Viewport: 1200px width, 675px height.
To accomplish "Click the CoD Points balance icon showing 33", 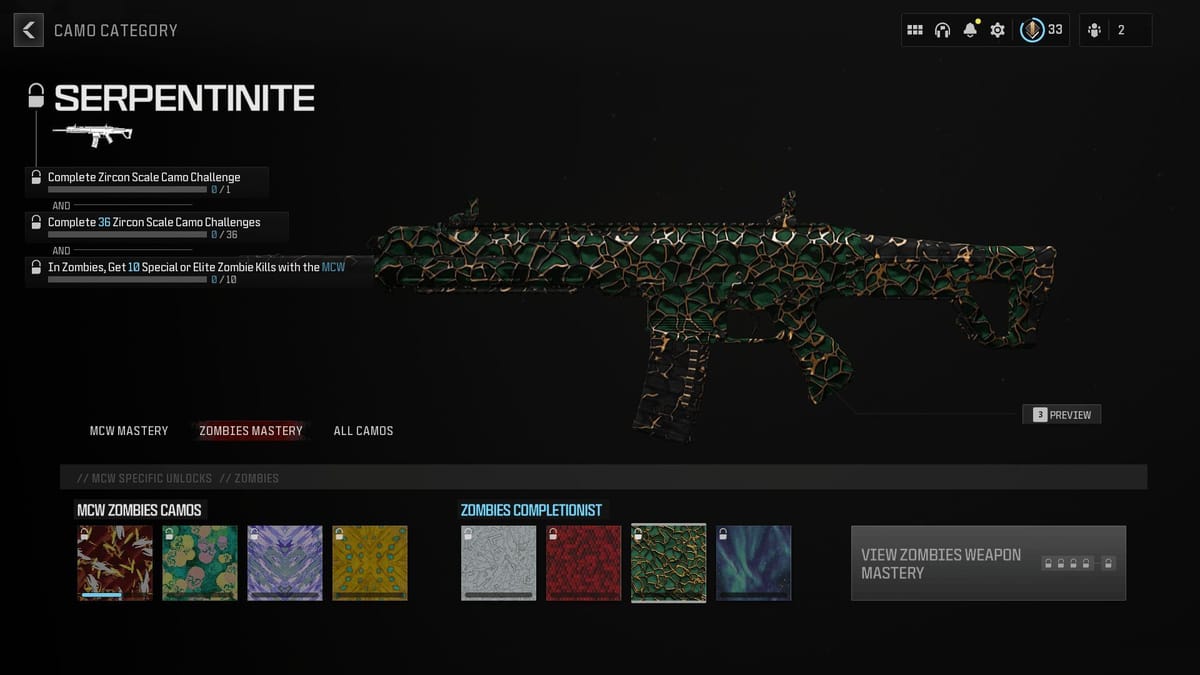I will (1030, 30).
